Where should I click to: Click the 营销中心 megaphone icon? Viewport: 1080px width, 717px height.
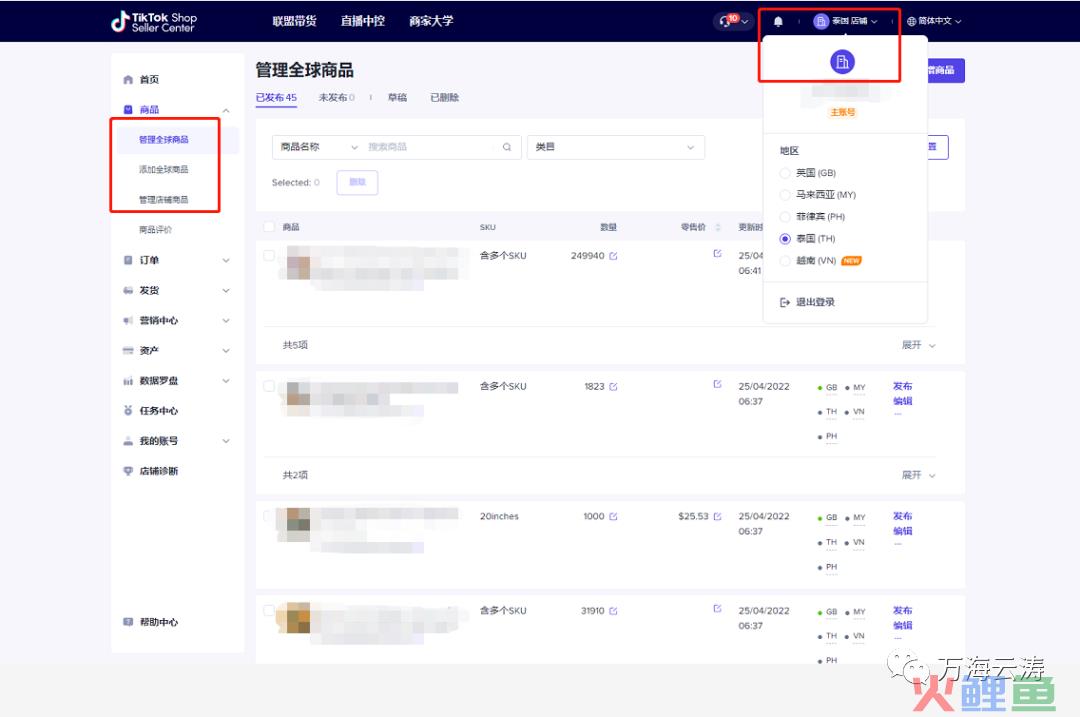[127, 320]
